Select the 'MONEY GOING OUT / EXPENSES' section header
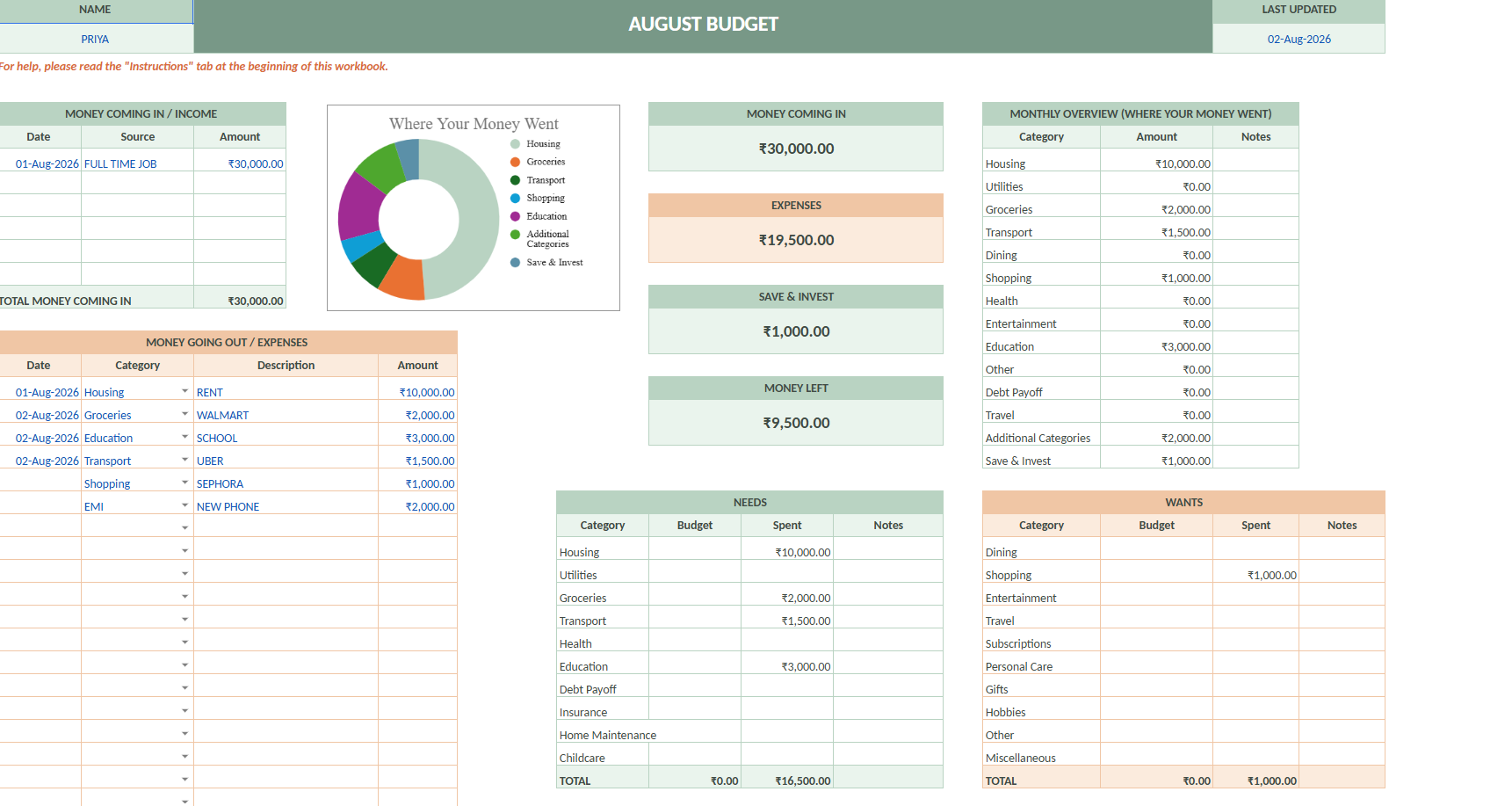Viewport: 1512px width, 806px height. [x=228, y=343]
